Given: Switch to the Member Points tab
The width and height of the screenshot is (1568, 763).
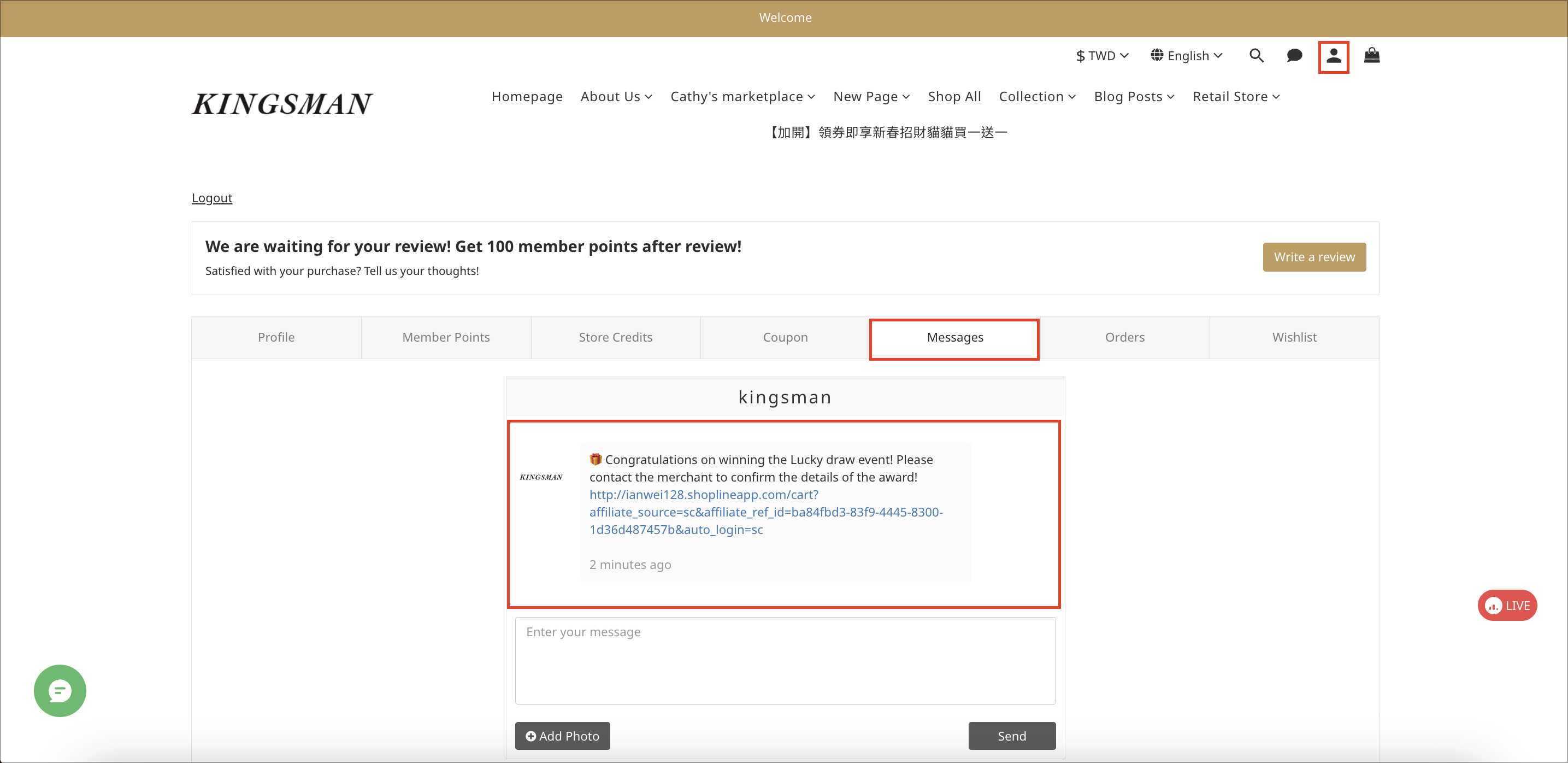Looking at the screenshot, I should tap(446, 337).
